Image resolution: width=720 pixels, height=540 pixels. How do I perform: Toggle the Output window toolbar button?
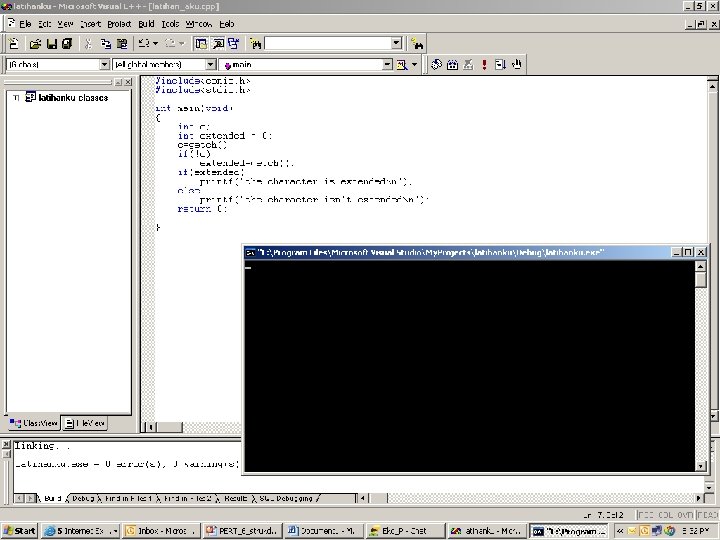pos(217,43)
